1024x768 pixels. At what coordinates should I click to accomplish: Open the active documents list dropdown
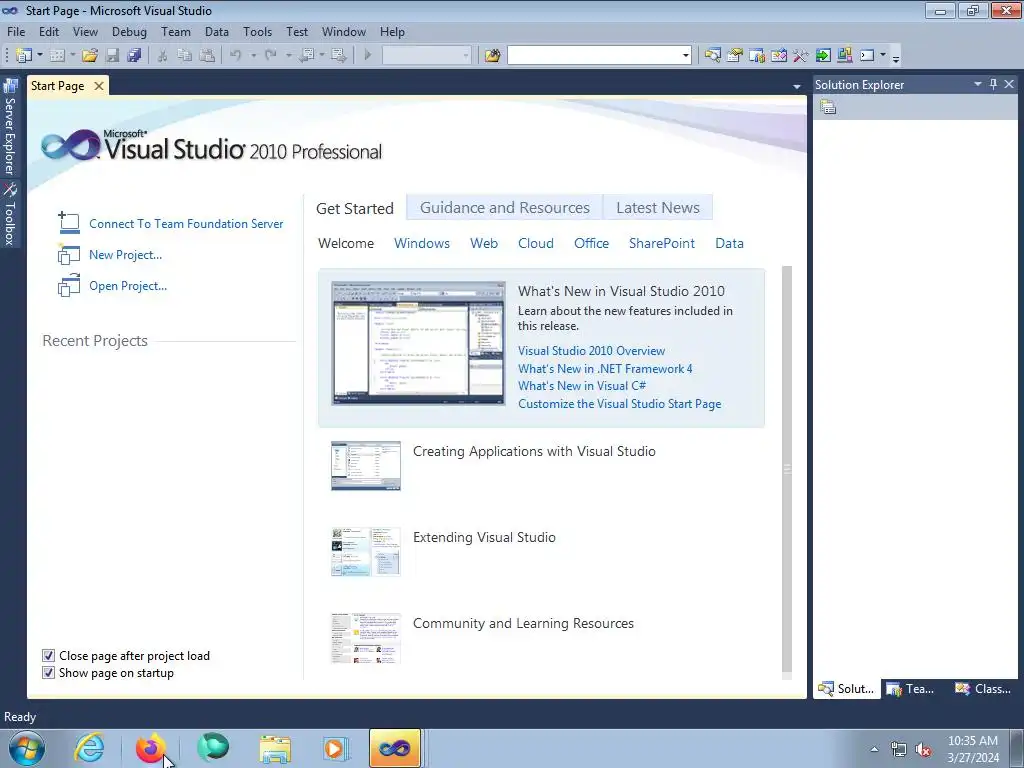pos(797,86)
